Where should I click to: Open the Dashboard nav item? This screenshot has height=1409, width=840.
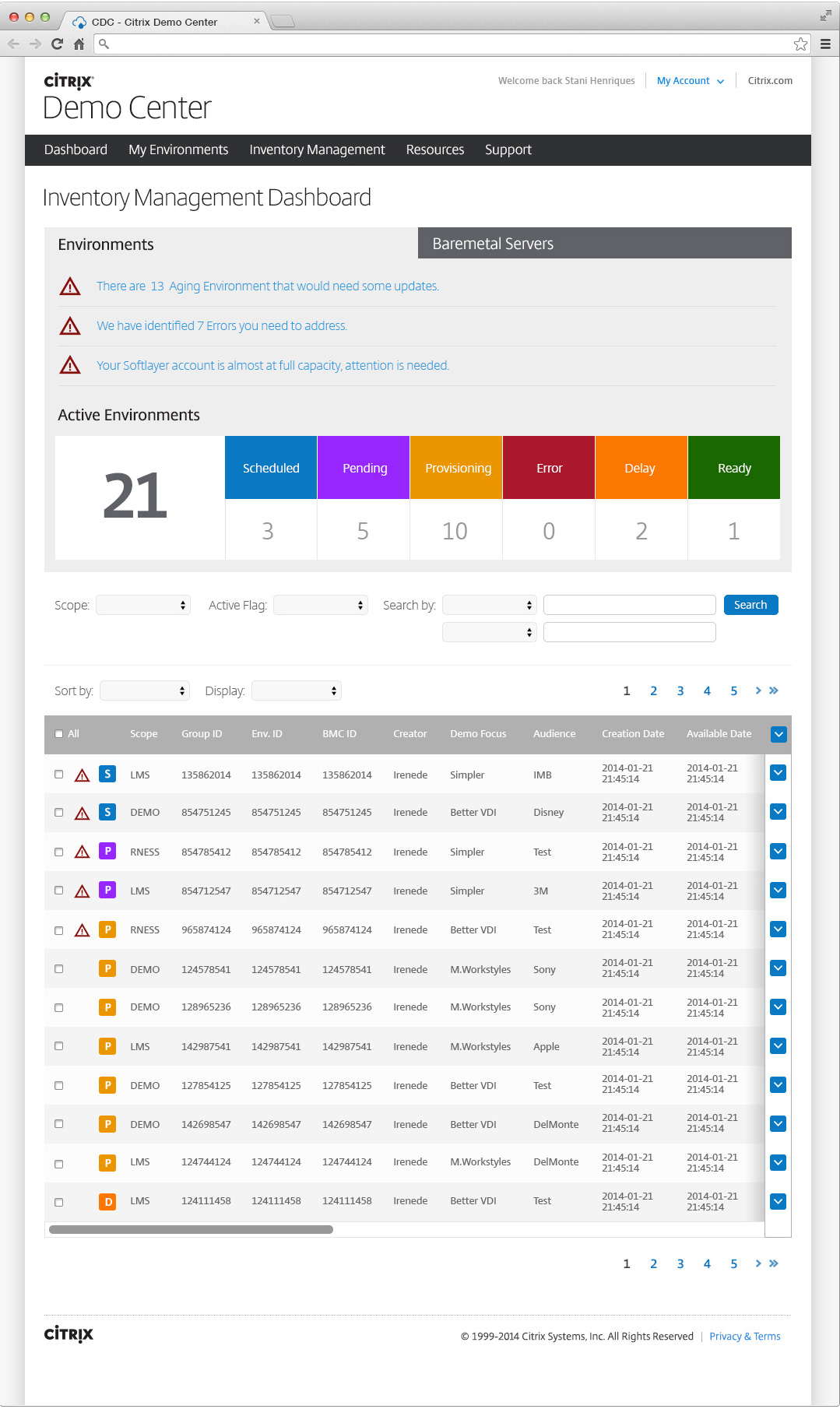76,149
